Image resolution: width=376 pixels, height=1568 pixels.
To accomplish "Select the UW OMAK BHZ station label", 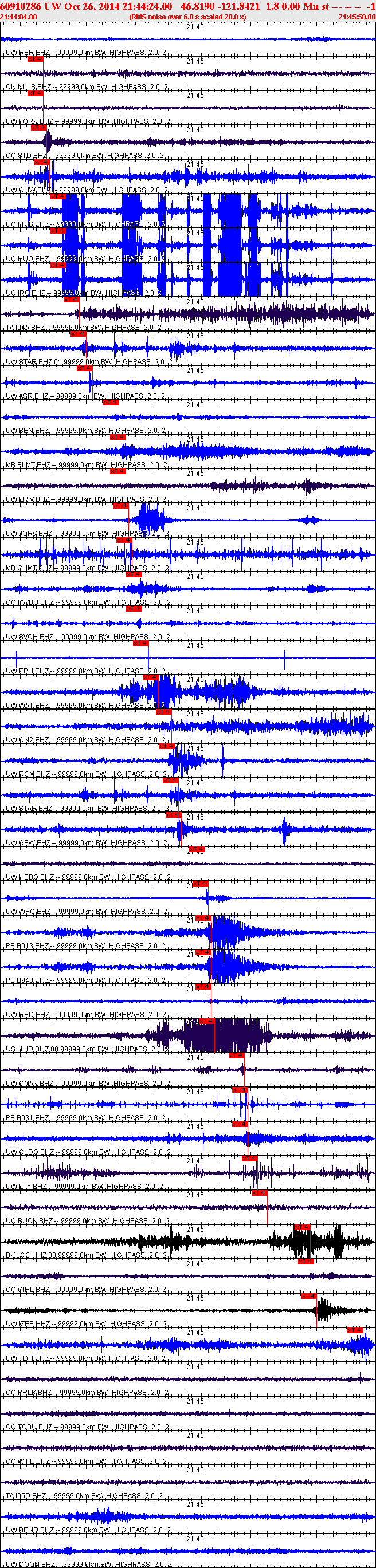I will pyautogui.click(x=88, y=1084).
